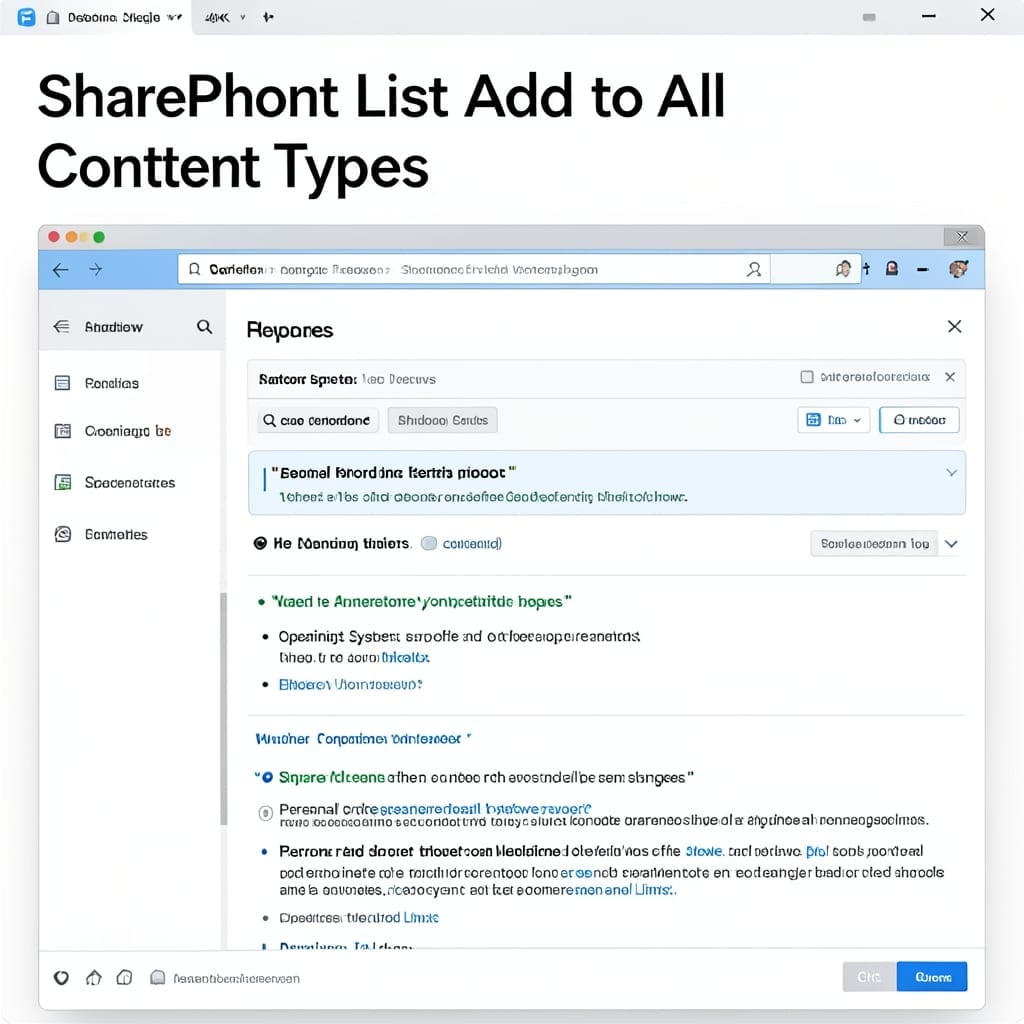This screenshot has height=1024, width=1024.
Task: Follow the coueanid link beside the toggle
Action: tap(472, 543)
